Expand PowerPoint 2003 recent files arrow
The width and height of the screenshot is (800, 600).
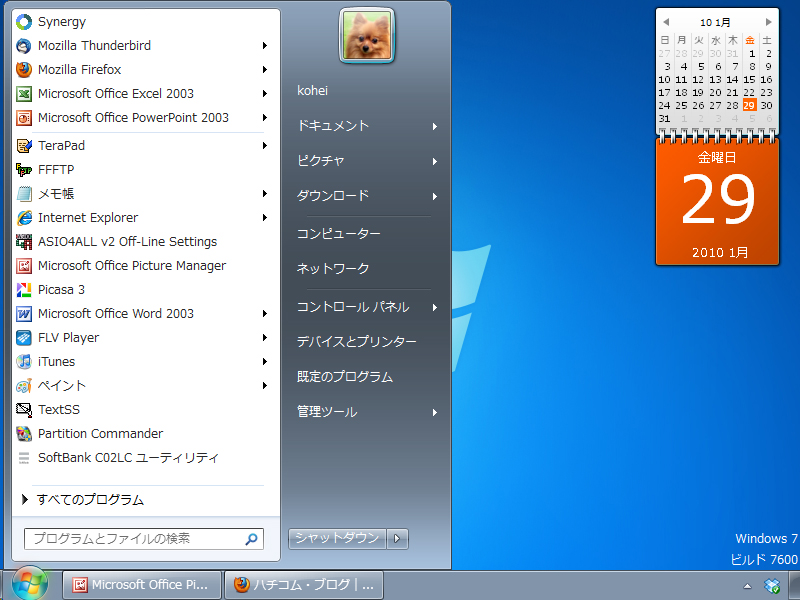pyautogui.click(x=265, y=118)
